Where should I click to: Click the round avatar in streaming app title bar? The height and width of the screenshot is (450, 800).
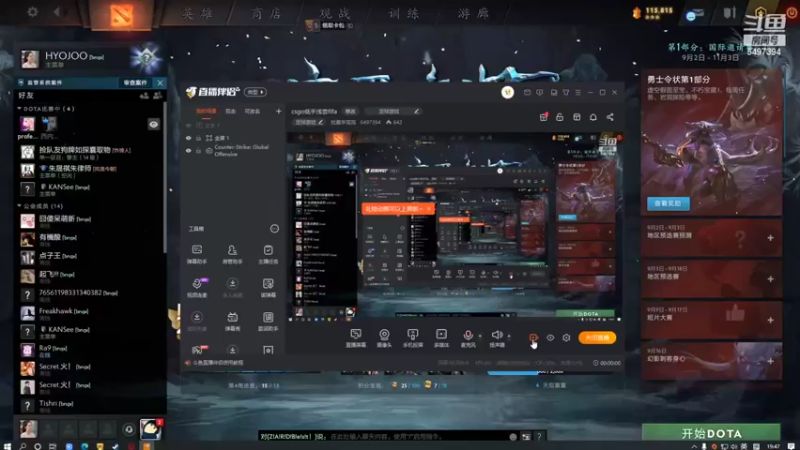click(x=507, y=92)
